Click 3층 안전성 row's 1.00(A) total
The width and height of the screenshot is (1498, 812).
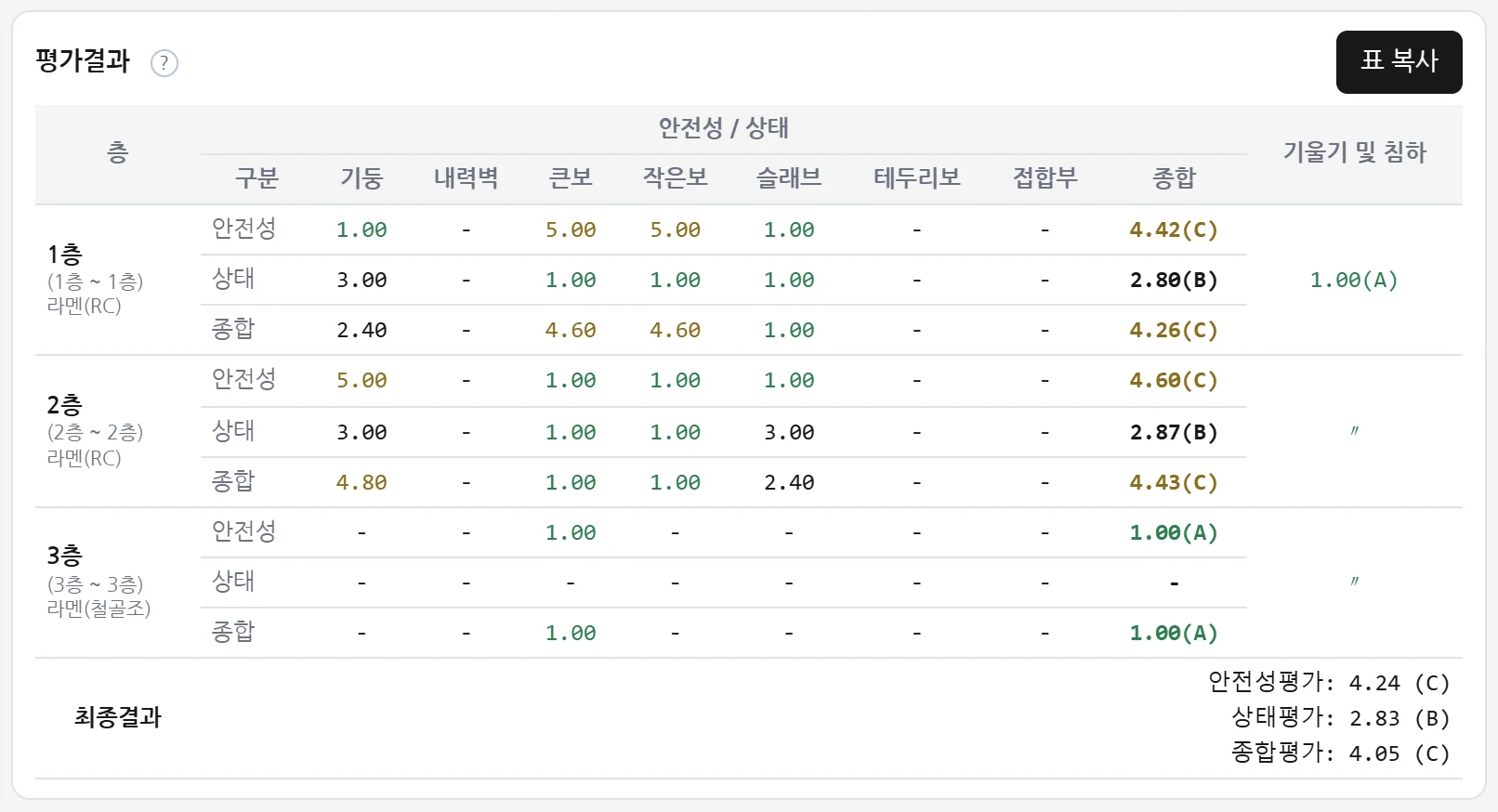tap(1174, 532)
